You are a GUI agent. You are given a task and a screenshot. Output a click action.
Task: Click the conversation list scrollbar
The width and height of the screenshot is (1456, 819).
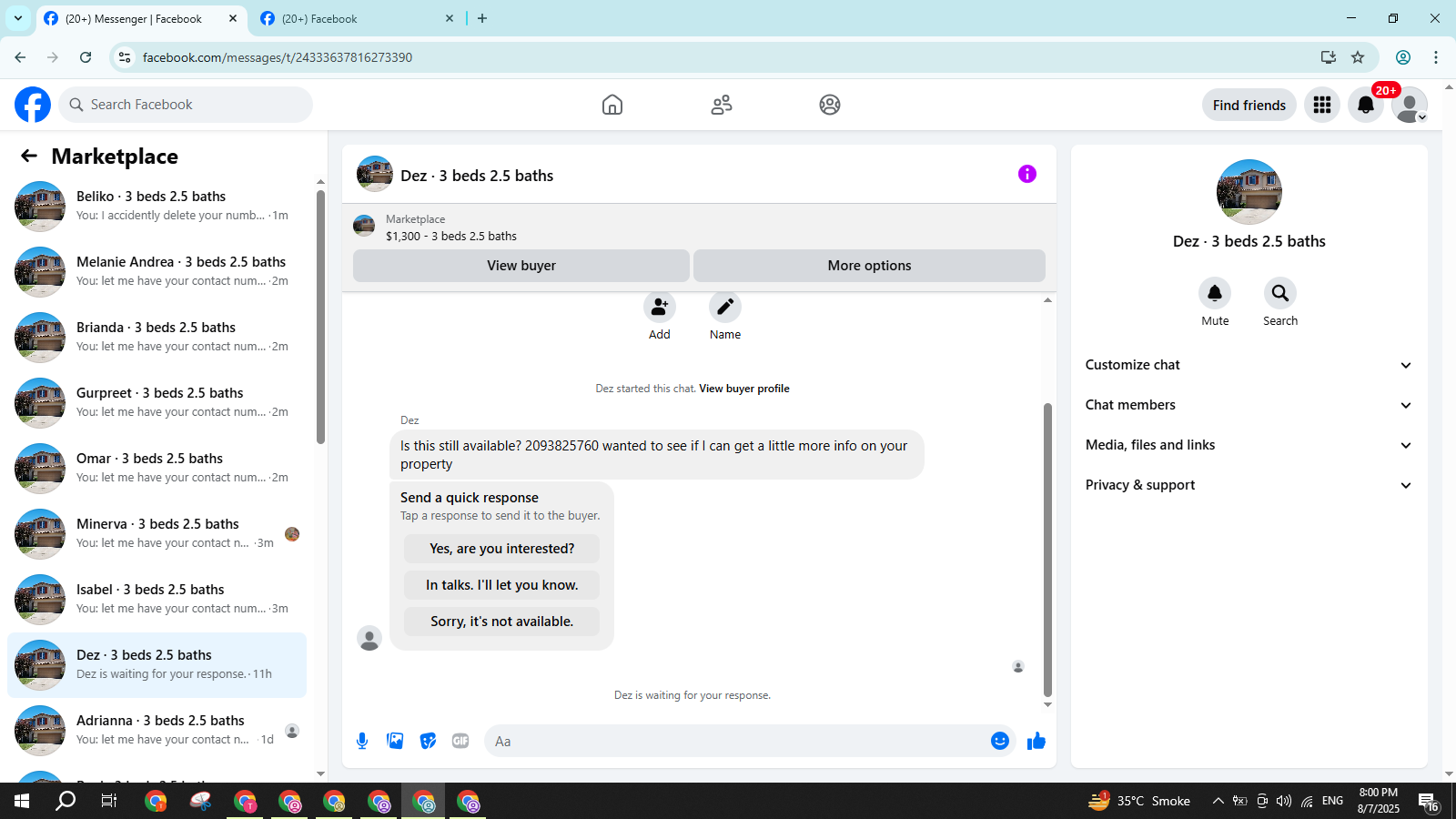320,317
